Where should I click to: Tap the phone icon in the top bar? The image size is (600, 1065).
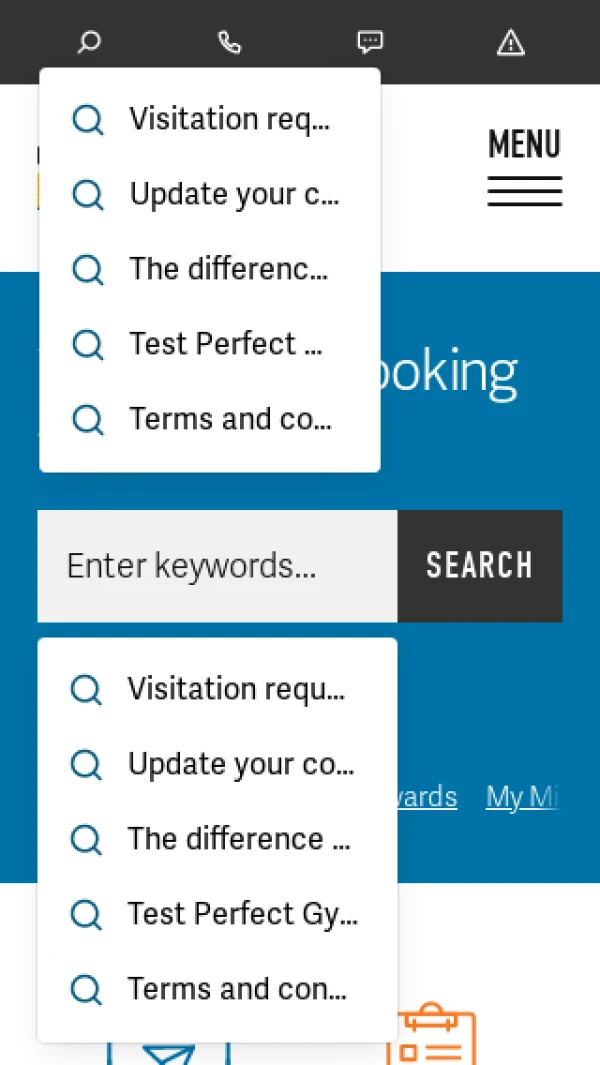229,42
